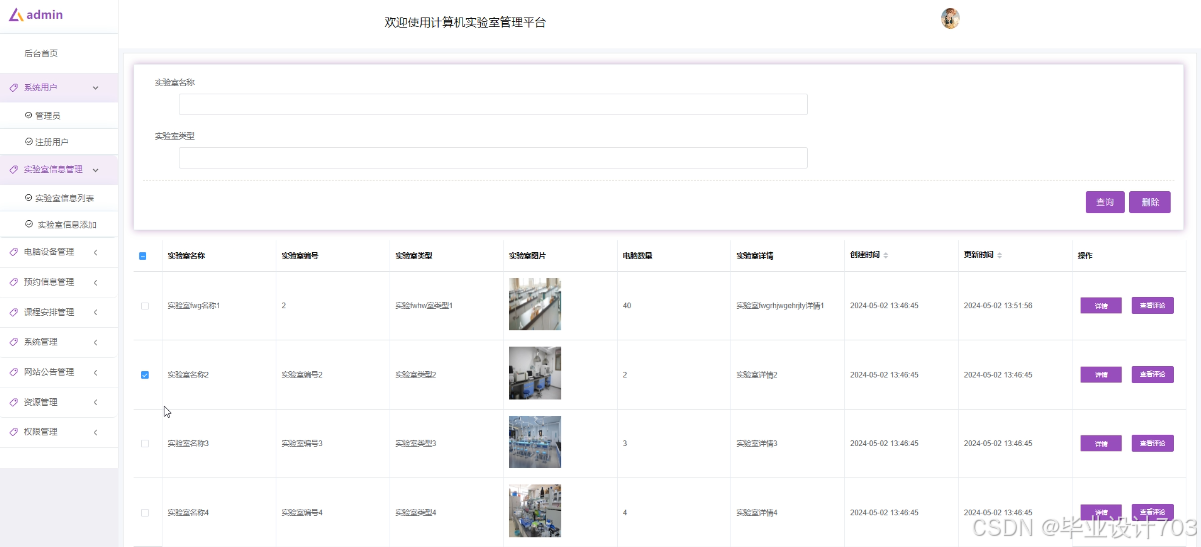Check the box for row 实验室名称3
Image resolution: width=1201 pixels, height=547 pixels.
[145, 443]
